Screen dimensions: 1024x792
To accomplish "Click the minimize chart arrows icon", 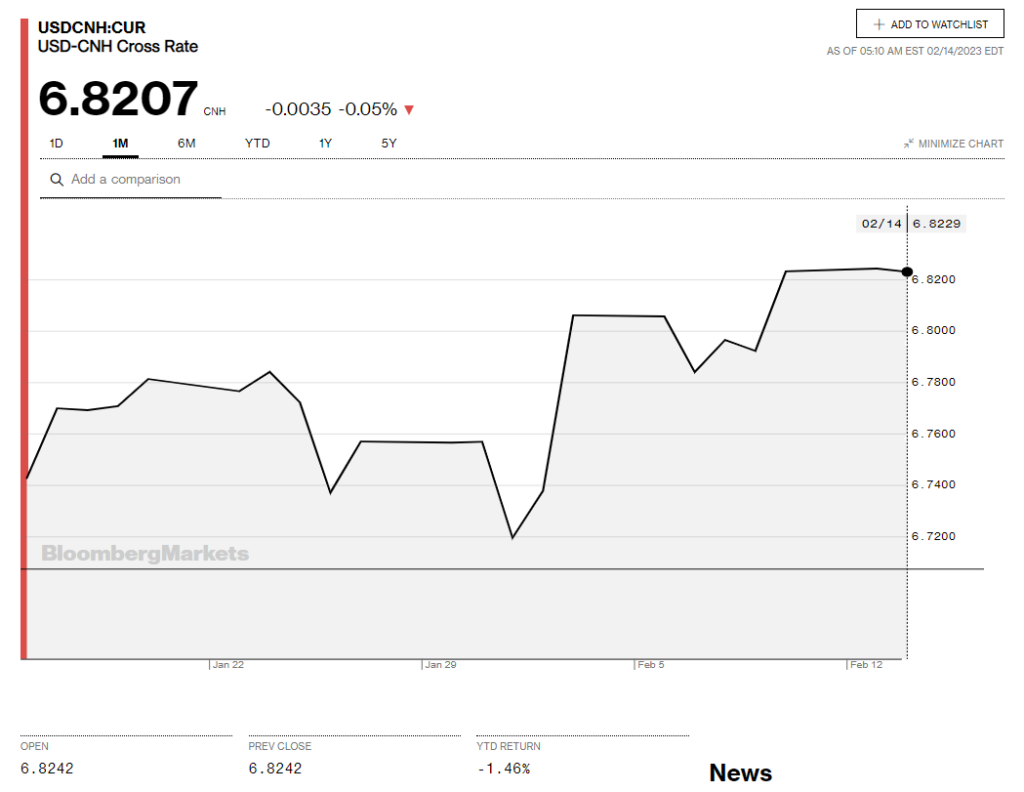I will 908,144.
